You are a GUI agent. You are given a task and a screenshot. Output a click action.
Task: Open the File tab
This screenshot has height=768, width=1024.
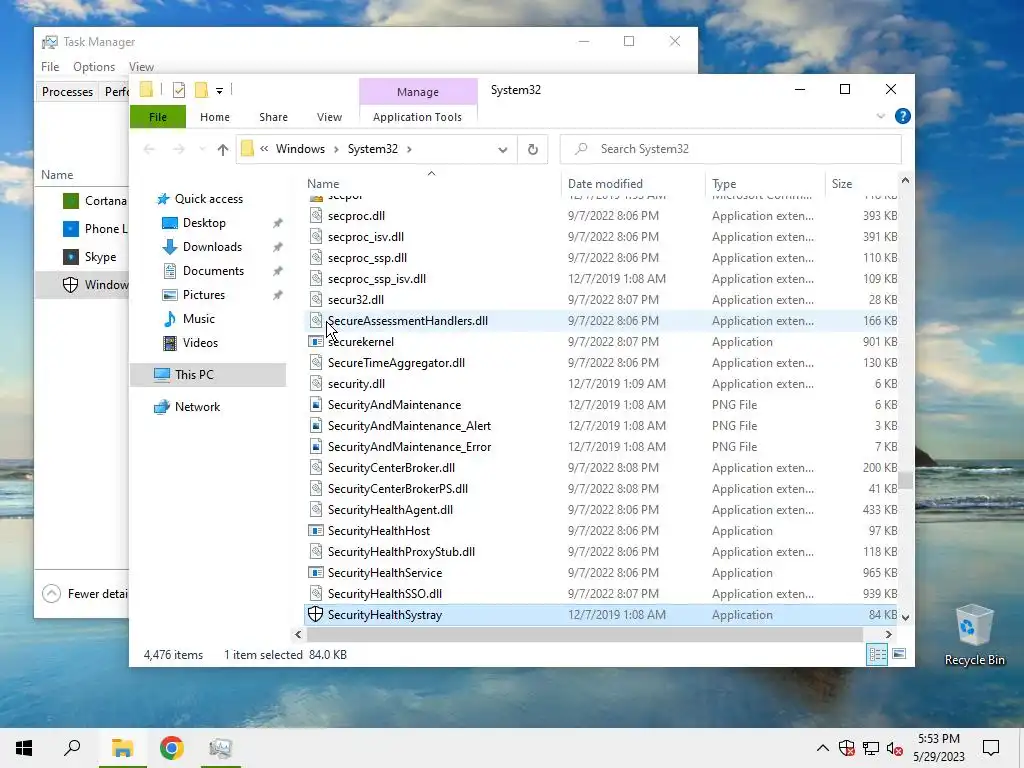coord(157,117)
